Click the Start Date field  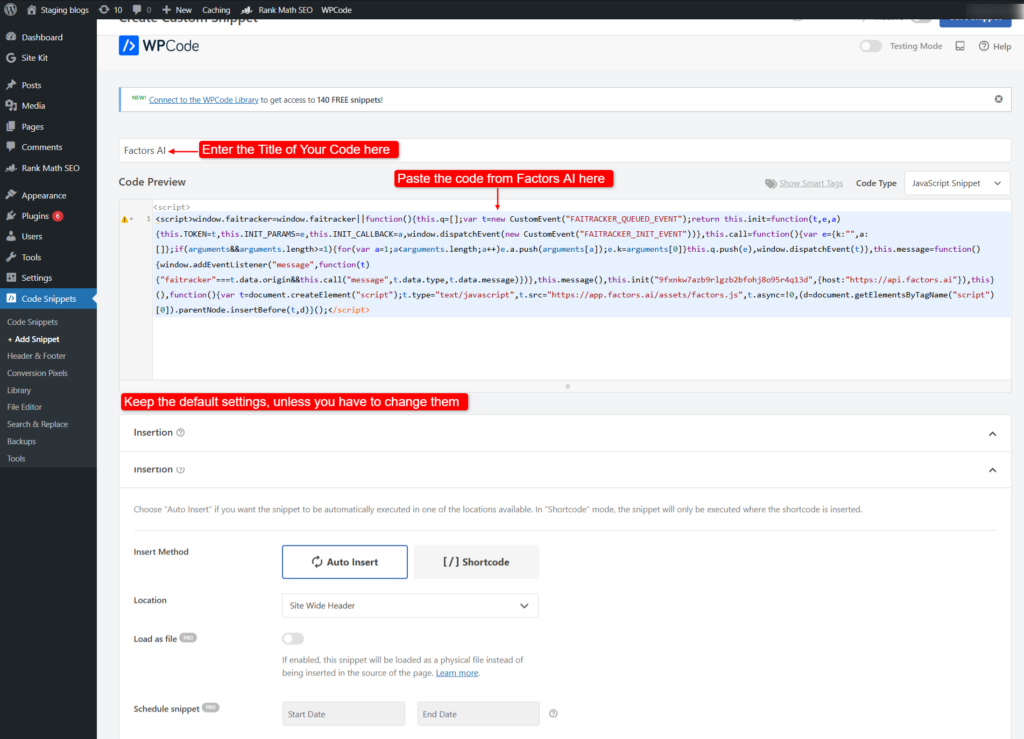click(344, 714)
